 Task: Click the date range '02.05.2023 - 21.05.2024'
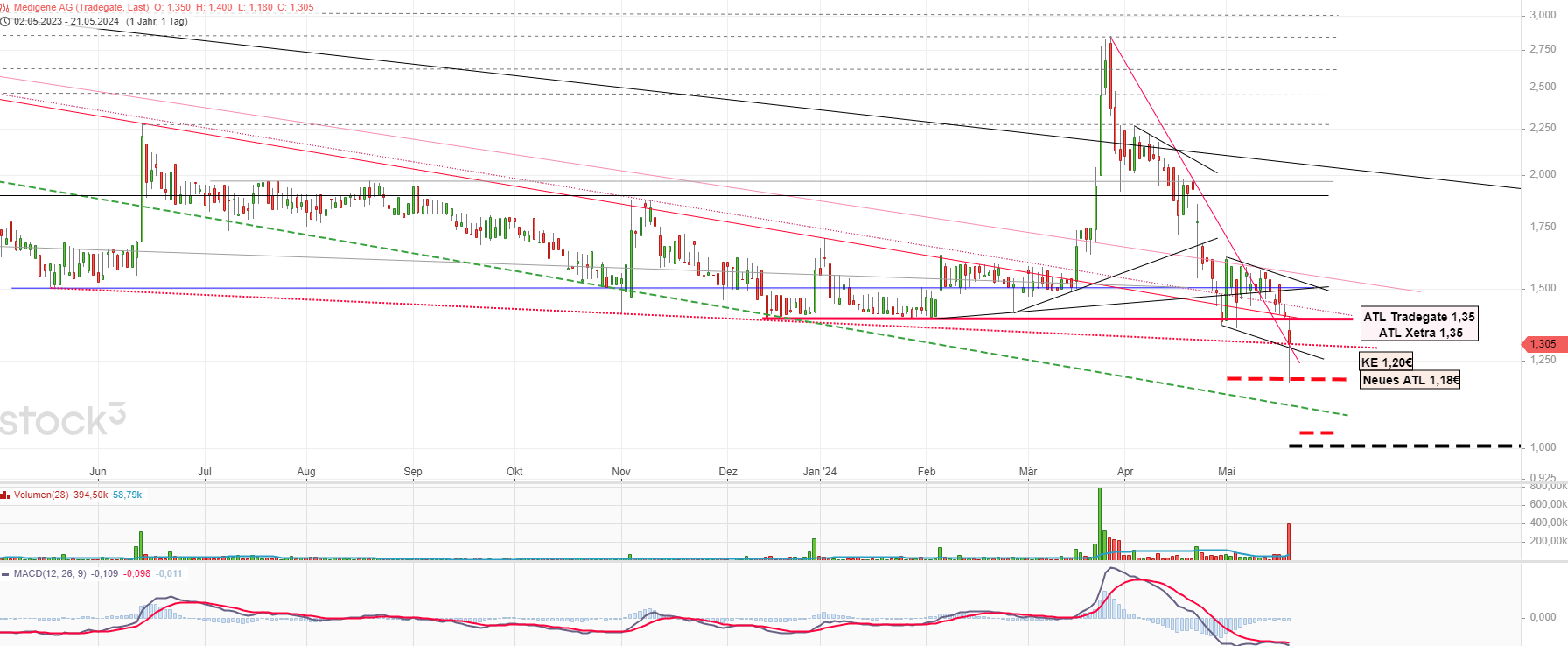coord(66,21)
